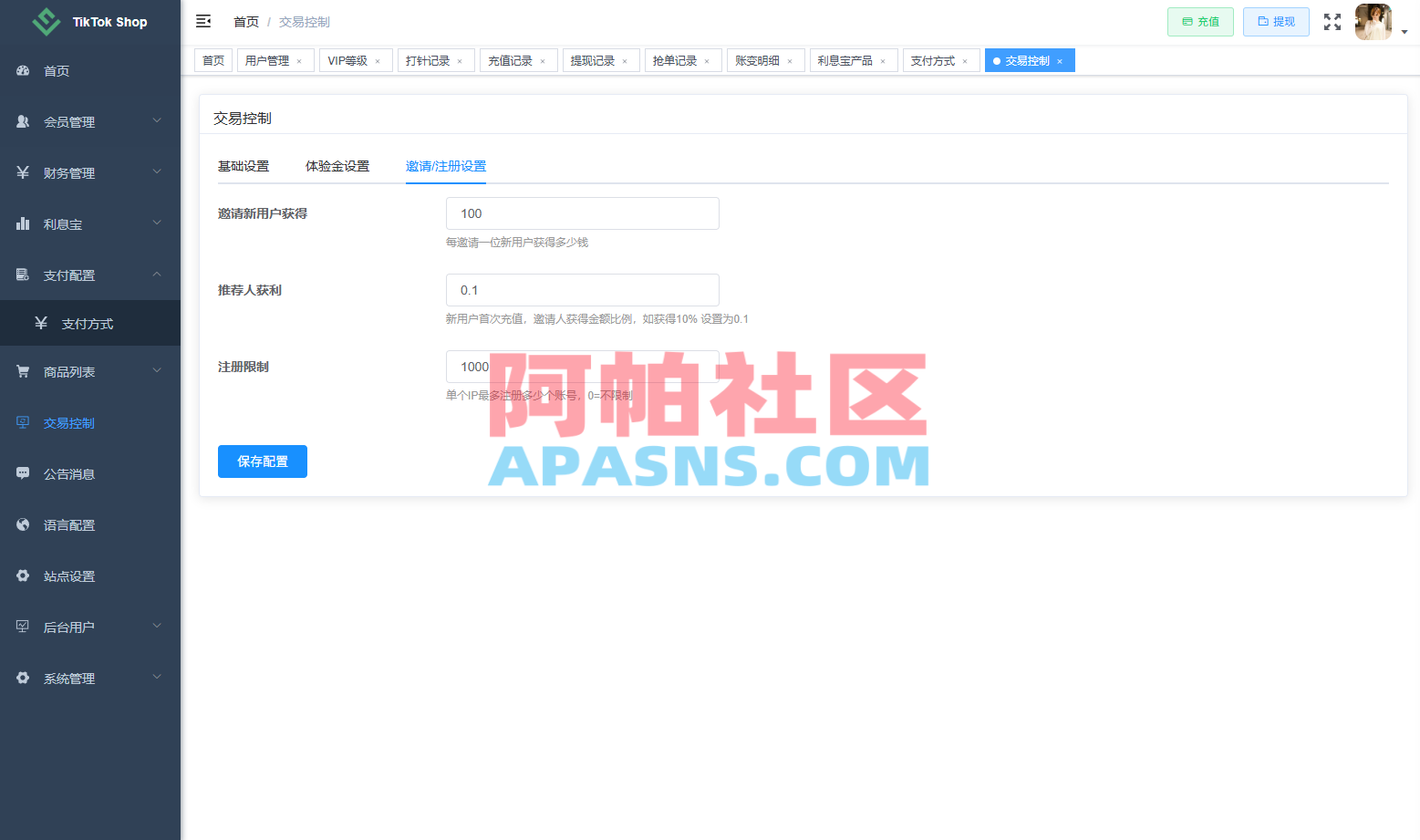The width and height of the screenshot is (1420, 840).
Task: Click the 支付配置 icon in sidebar
Action: [23, 275]
